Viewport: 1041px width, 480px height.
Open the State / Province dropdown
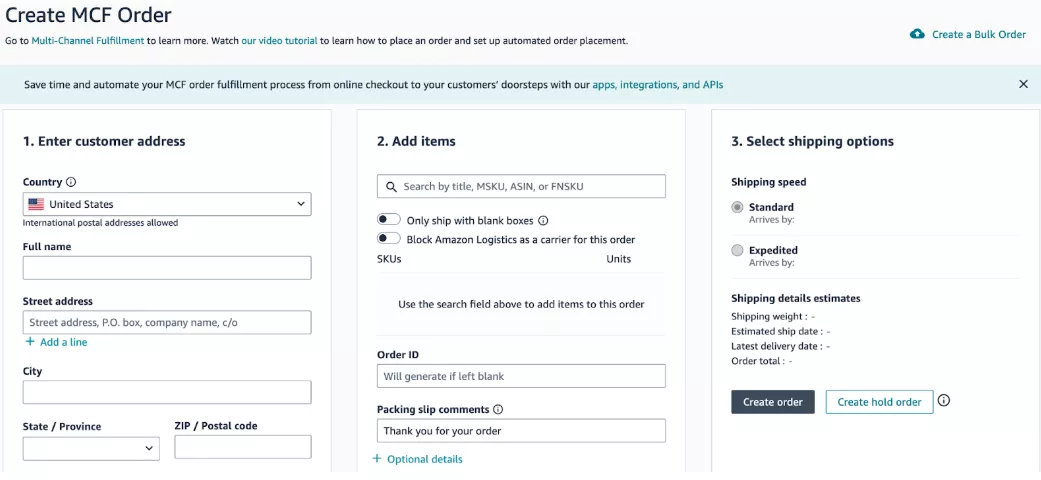click(91, 448)
